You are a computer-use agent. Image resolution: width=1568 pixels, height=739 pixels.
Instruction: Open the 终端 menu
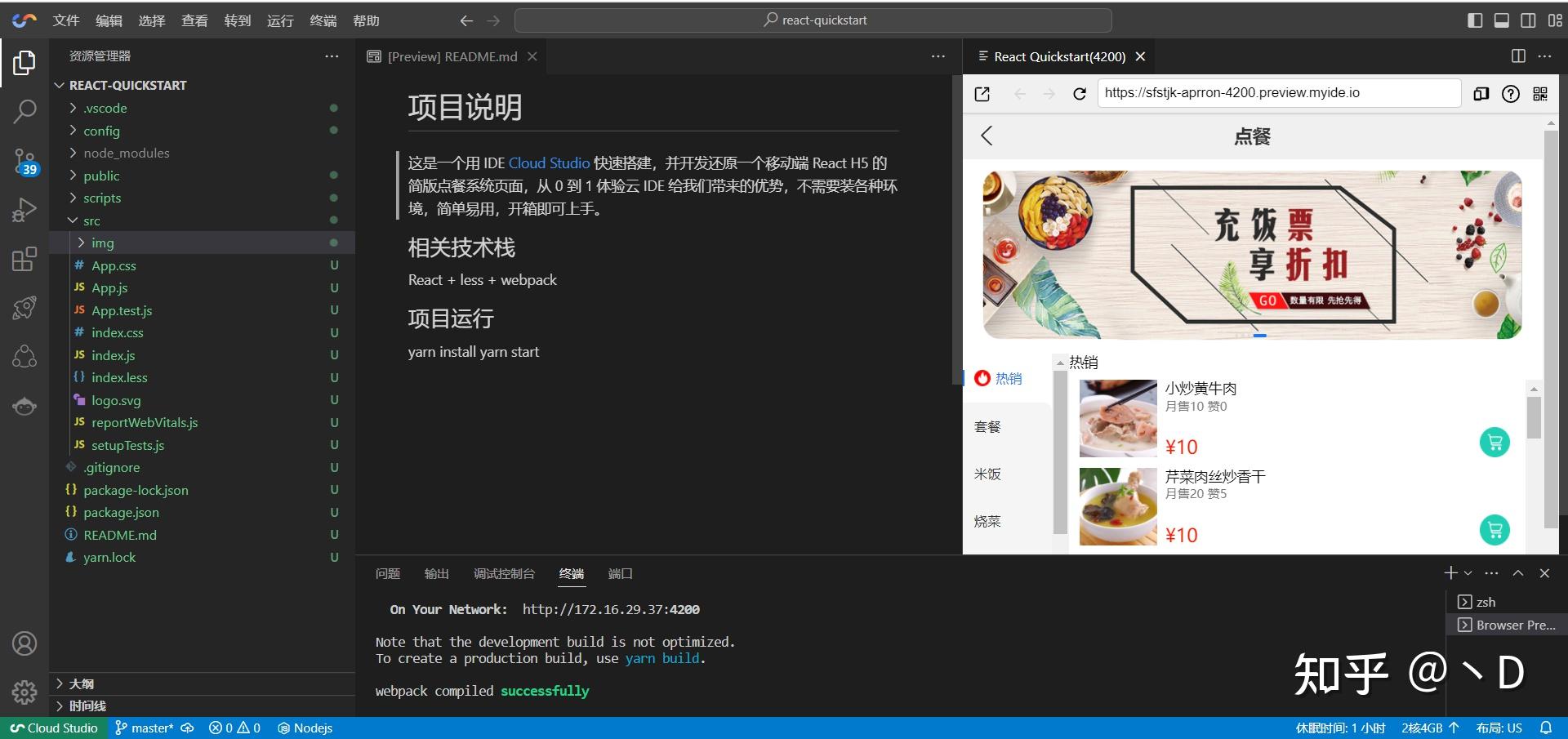tap(323, 20)
